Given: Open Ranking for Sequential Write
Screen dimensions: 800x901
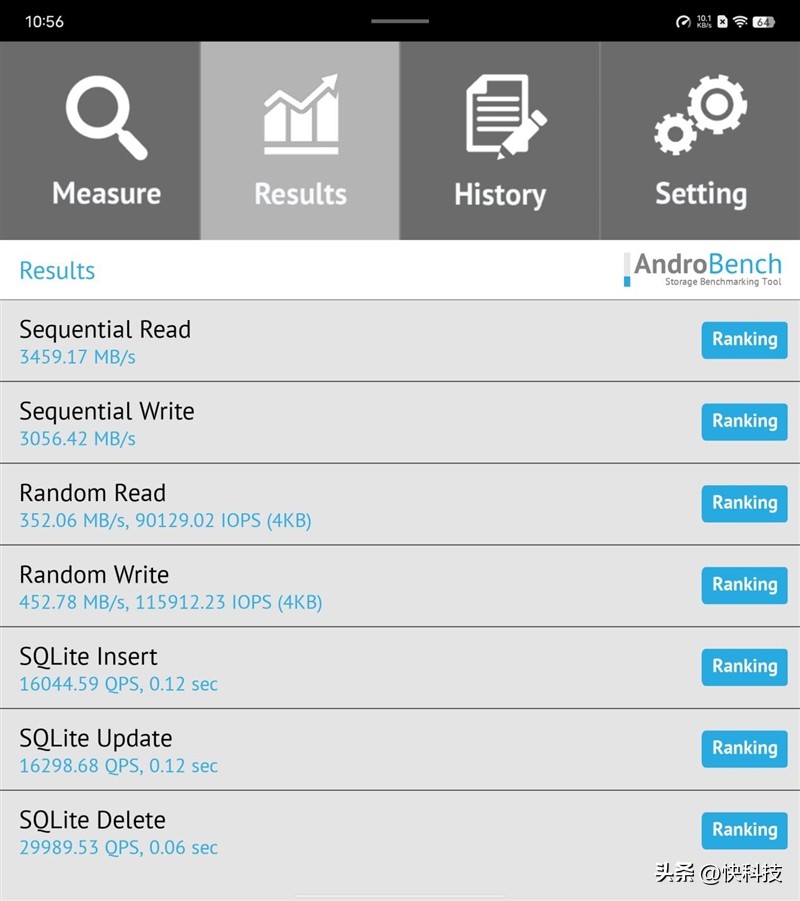Looking at the screenshot, I should [x=744, y=422].
